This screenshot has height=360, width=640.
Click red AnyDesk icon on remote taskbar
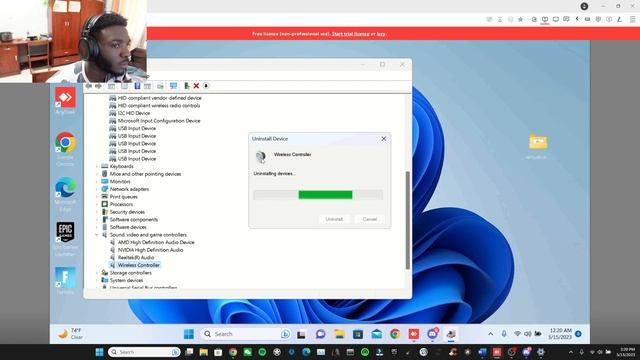(x=414, y=334)
